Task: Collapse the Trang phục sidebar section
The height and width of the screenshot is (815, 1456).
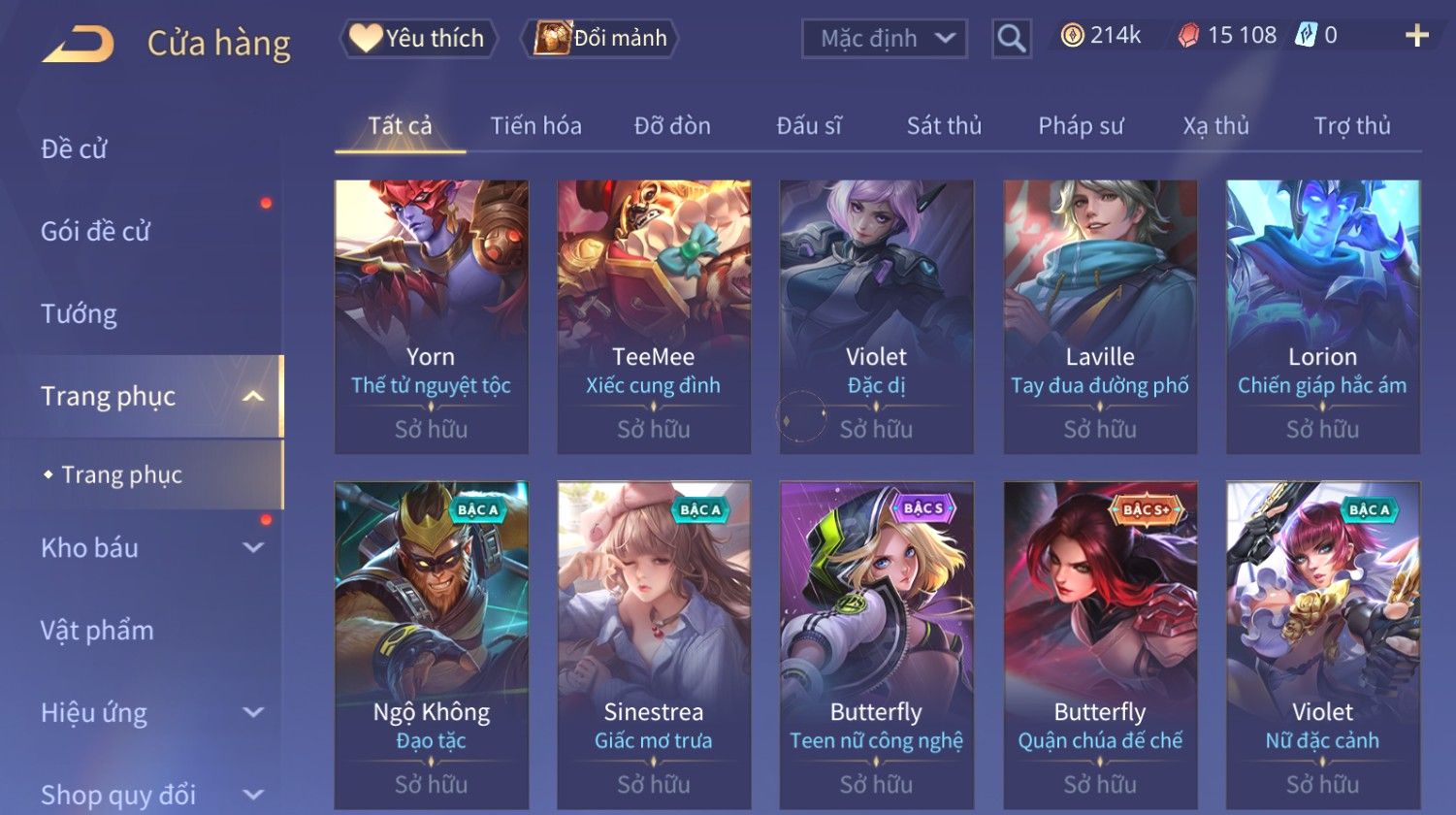Action: (x=252, y=396)
